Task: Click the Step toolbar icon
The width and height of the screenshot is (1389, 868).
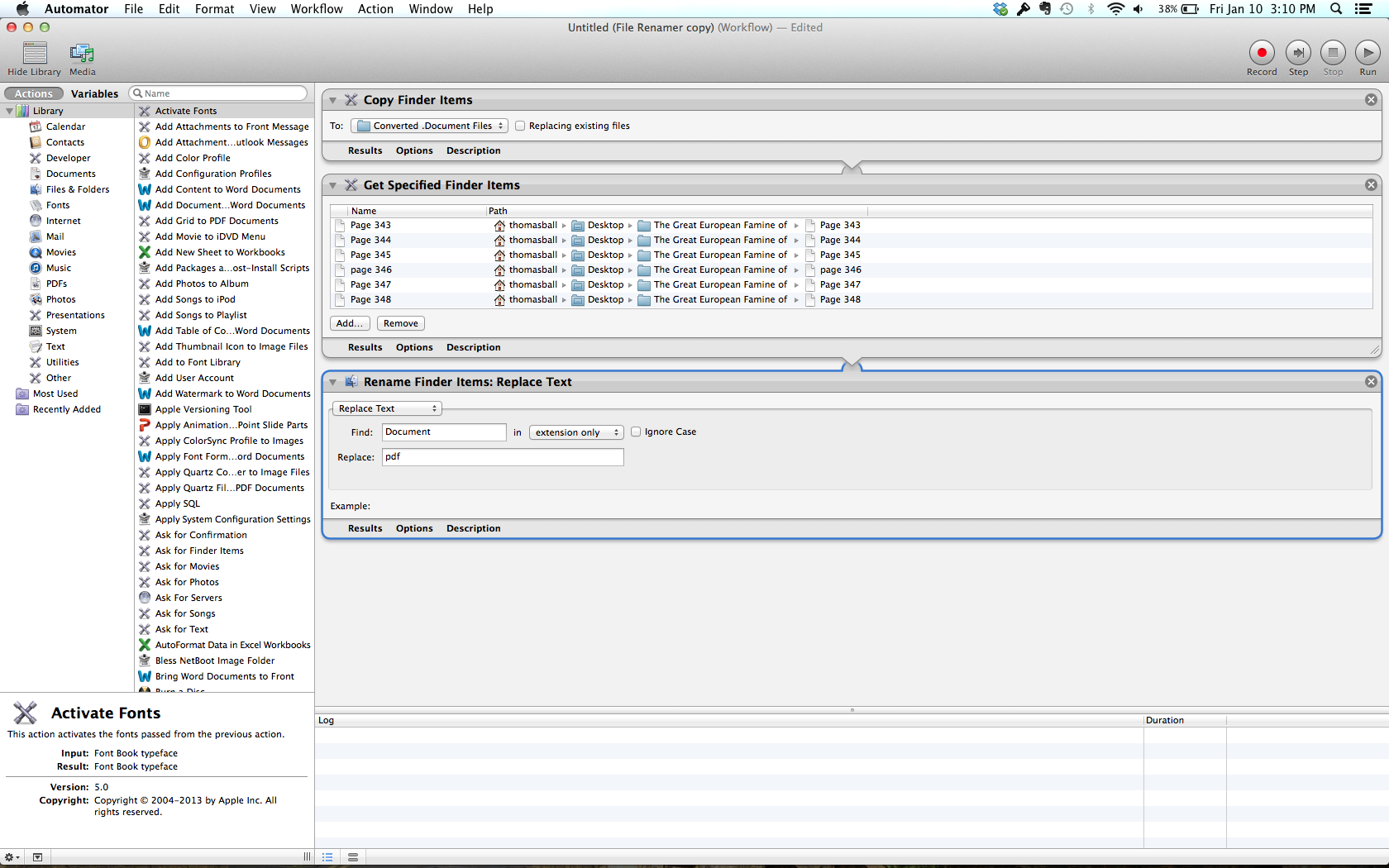Action: pyautogui.click(x=1298, y=53)
